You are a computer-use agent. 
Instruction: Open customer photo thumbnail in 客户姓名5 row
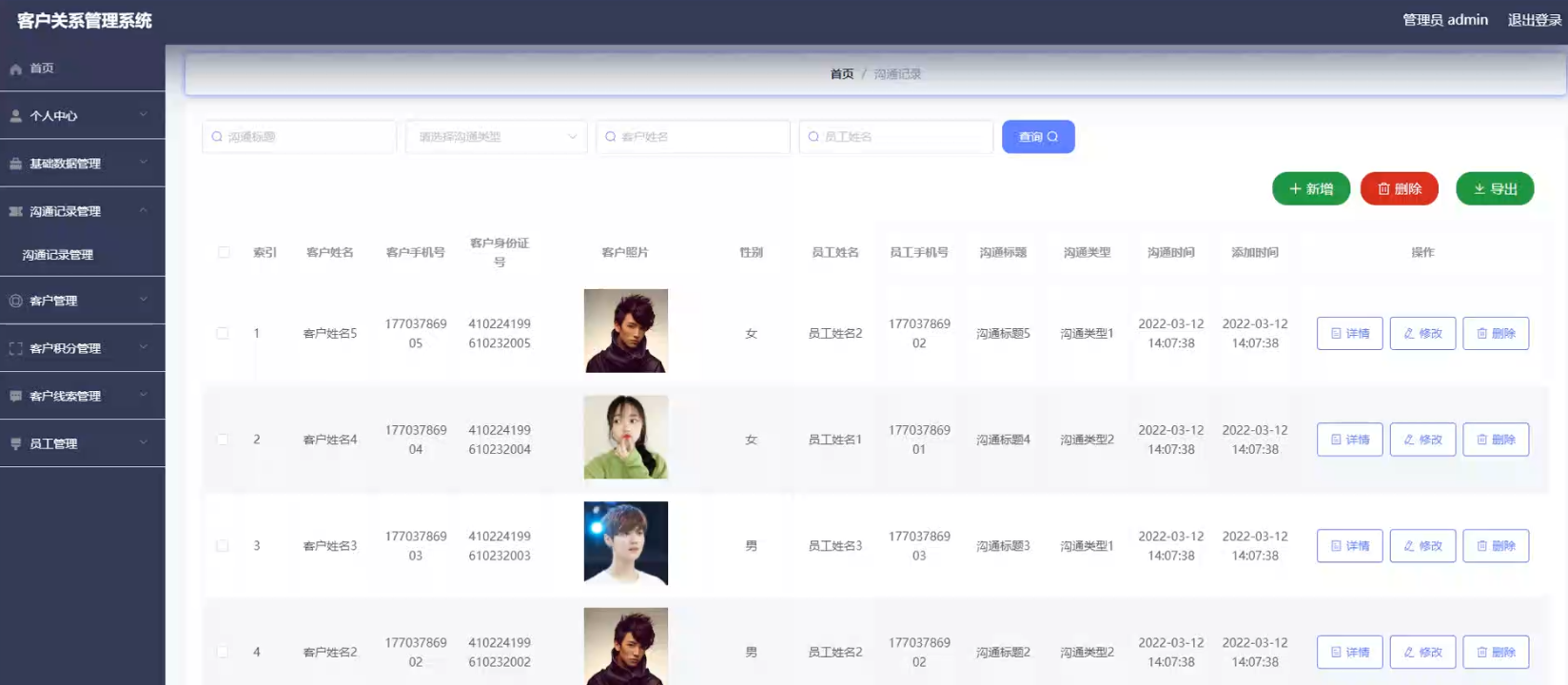(x=626, y=331)
